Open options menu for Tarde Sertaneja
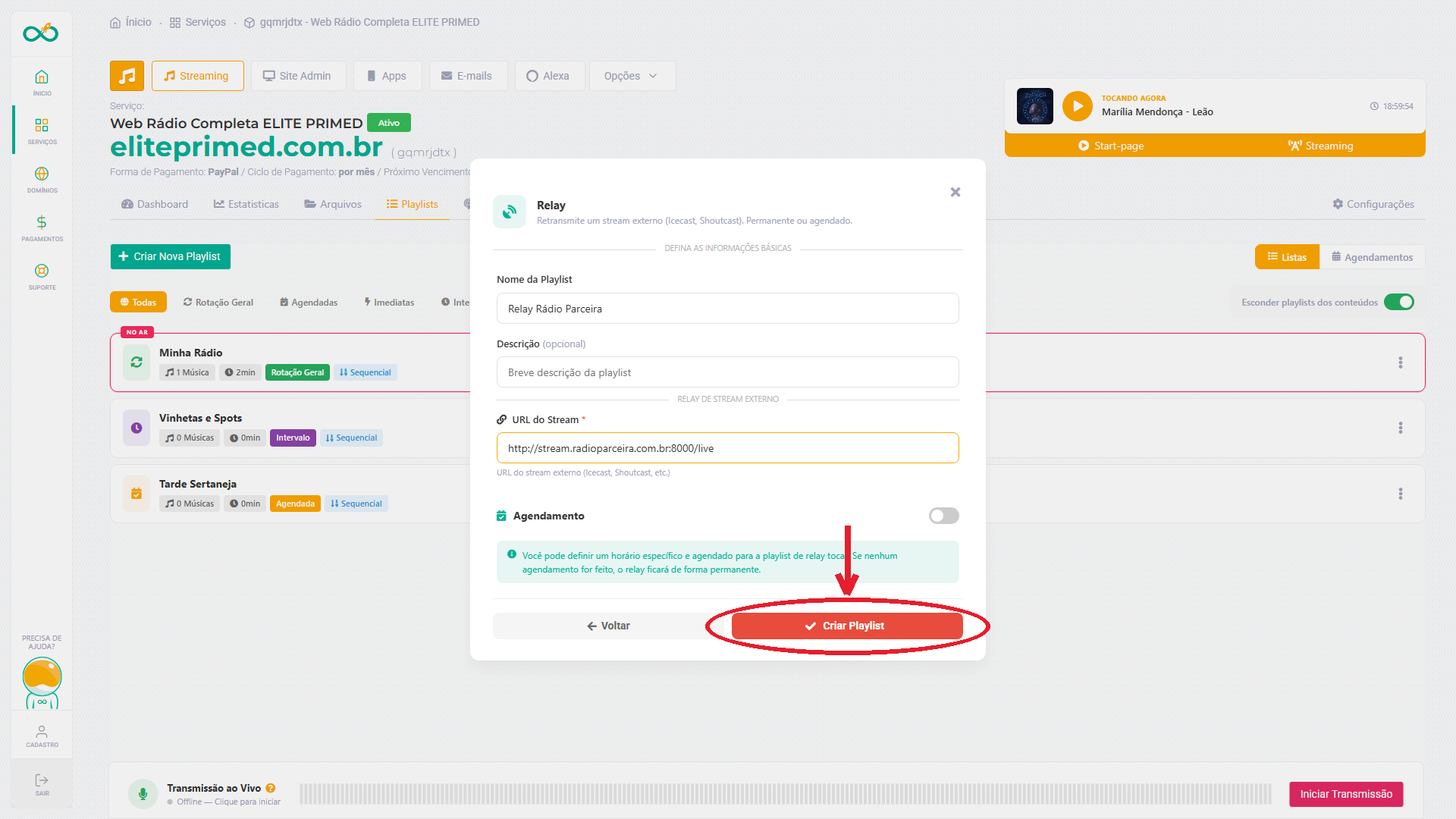 click(x=1401, y=494)
